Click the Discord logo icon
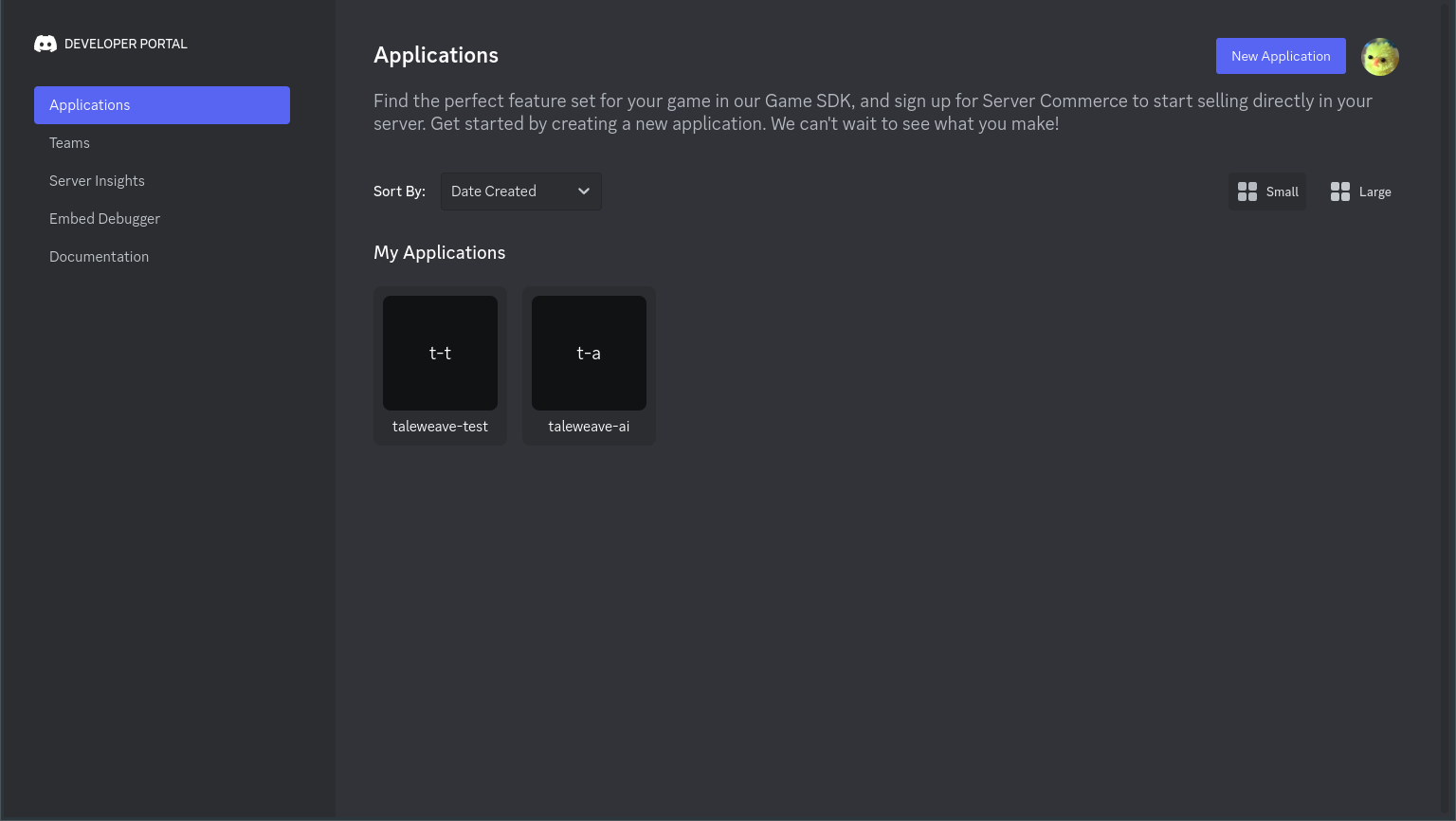The image size is (1456, 821). click(x=45, y=44)
